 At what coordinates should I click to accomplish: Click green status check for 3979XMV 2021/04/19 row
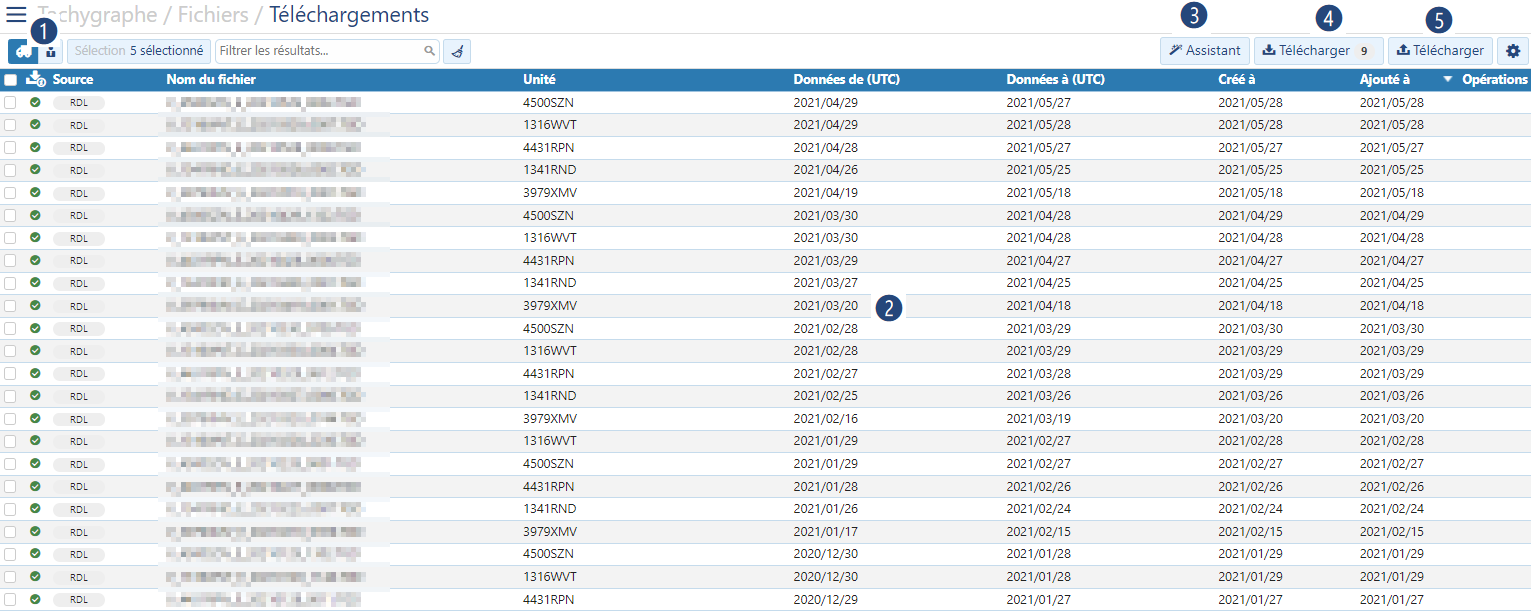[35, 192]
